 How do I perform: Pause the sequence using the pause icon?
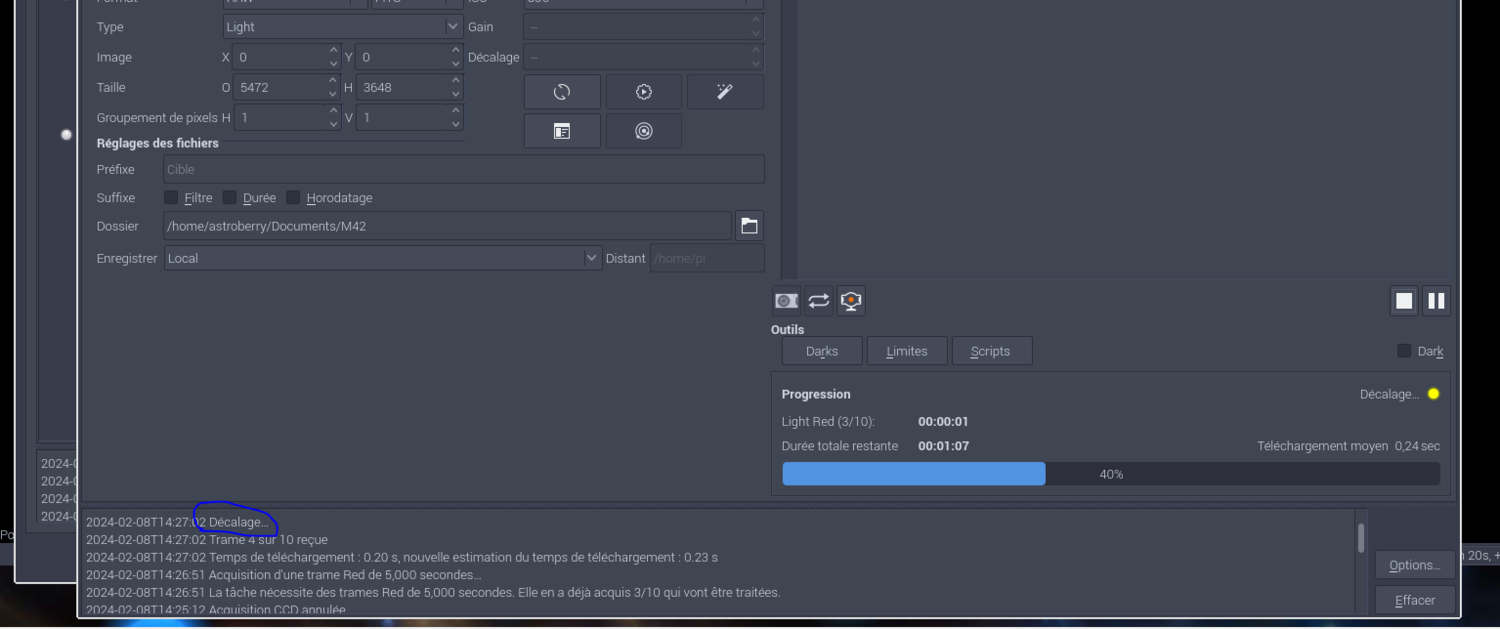point(1436,300)
